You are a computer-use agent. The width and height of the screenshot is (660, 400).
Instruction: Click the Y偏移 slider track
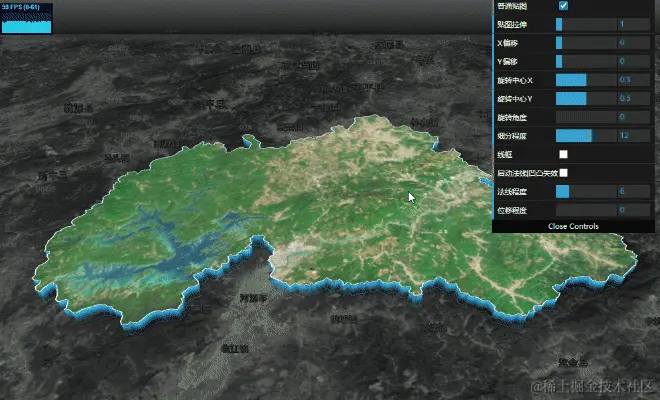tap(586, 61)
